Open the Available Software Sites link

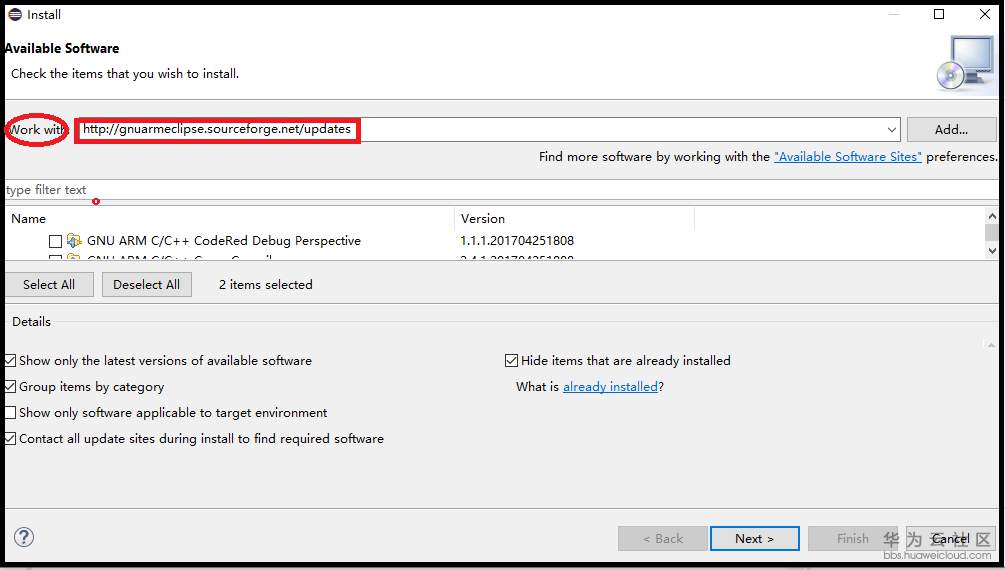pyautogui.click(x=848, y=156)
